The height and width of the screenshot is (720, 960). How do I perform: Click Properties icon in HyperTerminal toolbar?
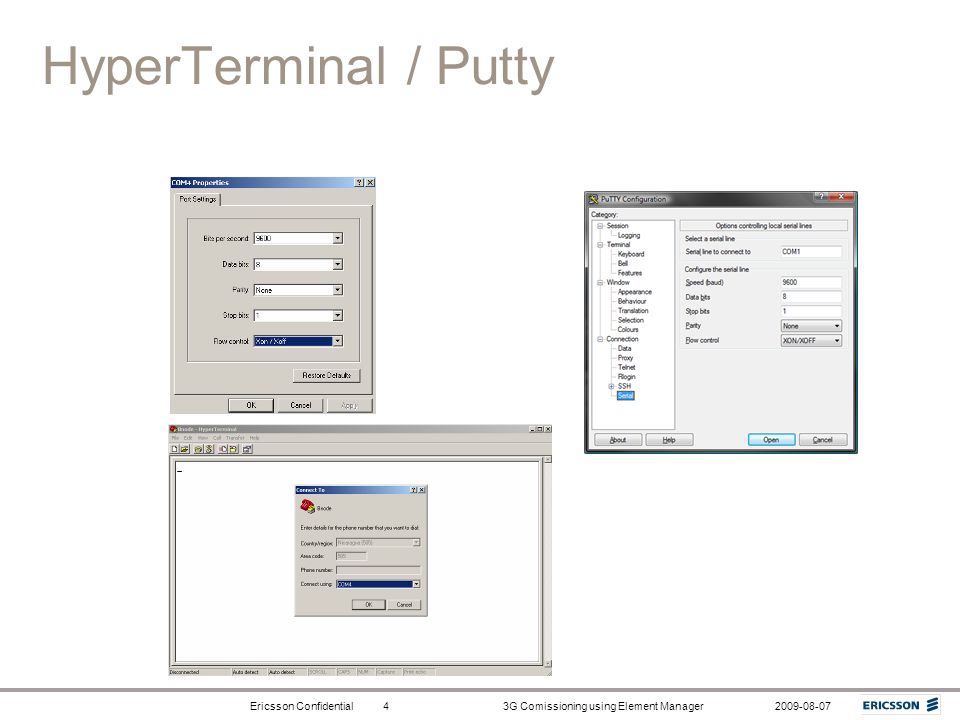(x=247, y=449)
